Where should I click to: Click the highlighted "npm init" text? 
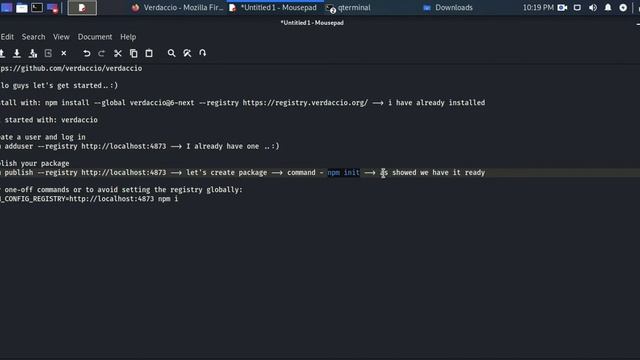pos(343,172)
